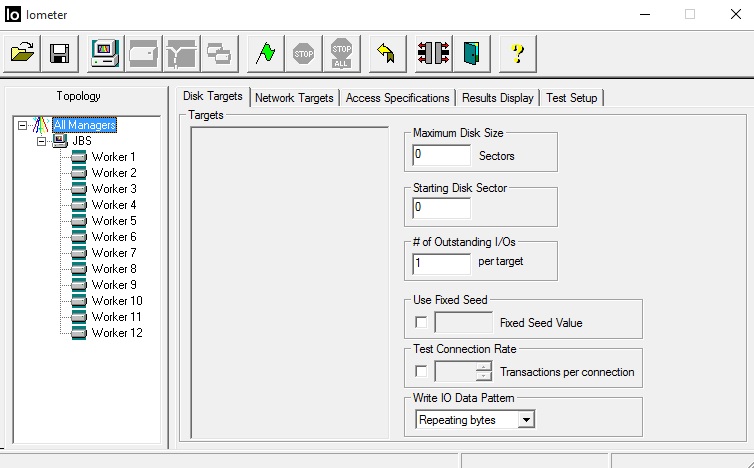Viewport: 754px width, 468px height.
Task: Open the Write IO Data Pattern dropdown
Action: pos(526,420)
